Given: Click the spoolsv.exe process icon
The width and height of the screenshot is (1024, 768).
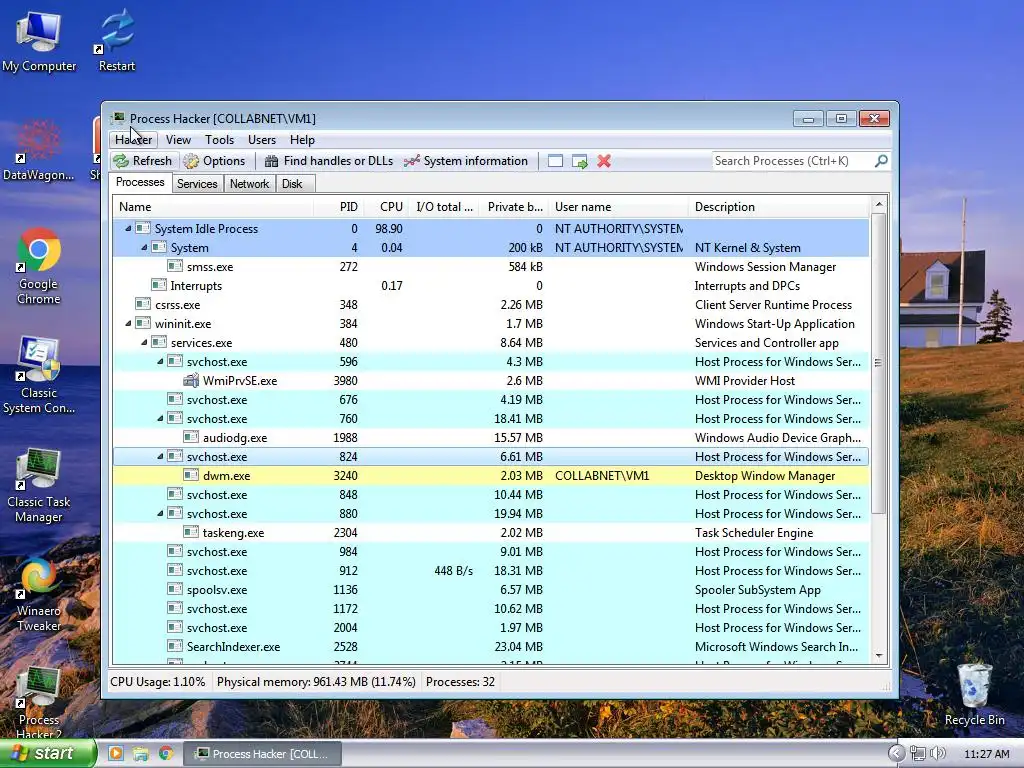Looking at the screenshot, I should click(x=174, y=590).
